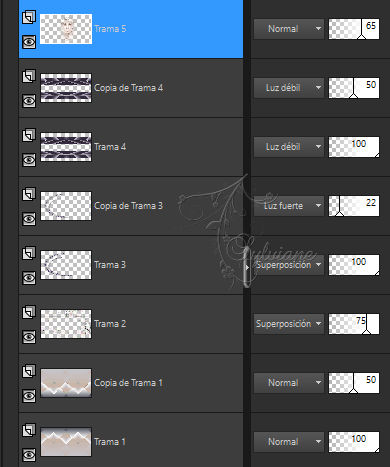The width and height of the screenshot is (390, 467).
Task: Click the layer type icon of Copia de Trama 3
Action: click(x=29, y=194)
